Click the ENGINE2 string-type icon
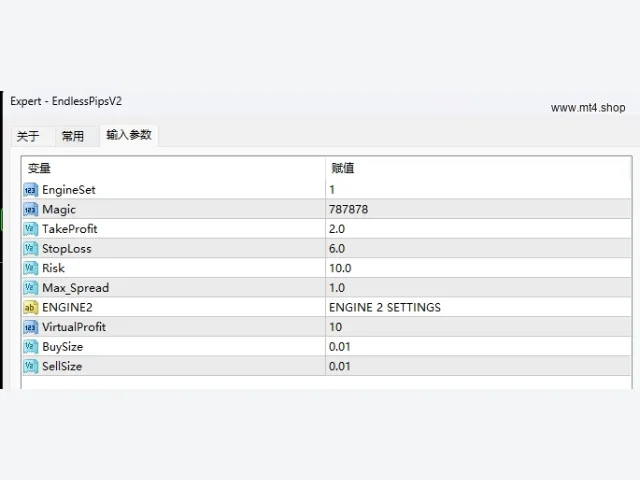 (31, 307)
